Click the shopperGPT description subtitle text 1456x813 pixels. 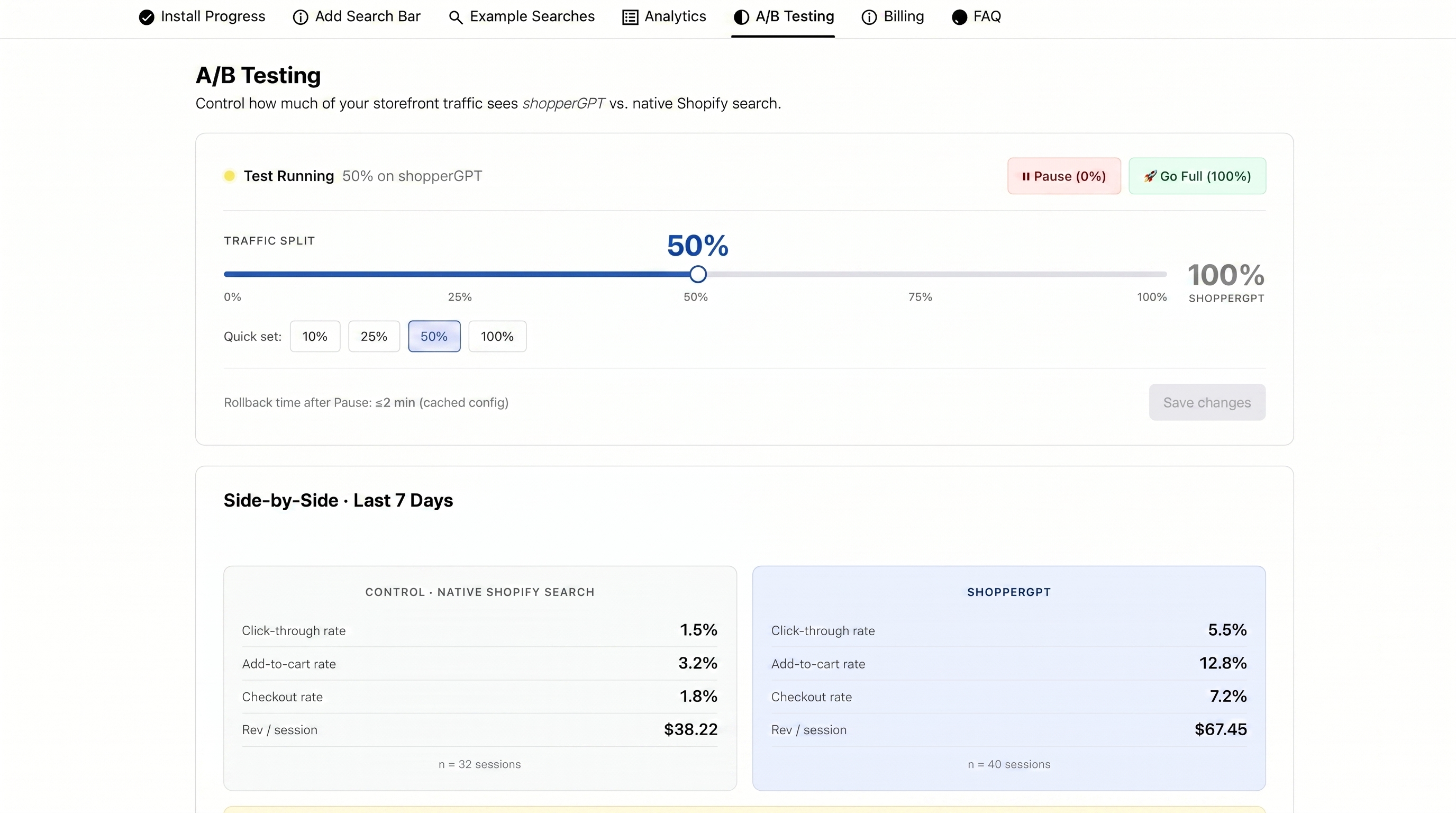point(488,103)
